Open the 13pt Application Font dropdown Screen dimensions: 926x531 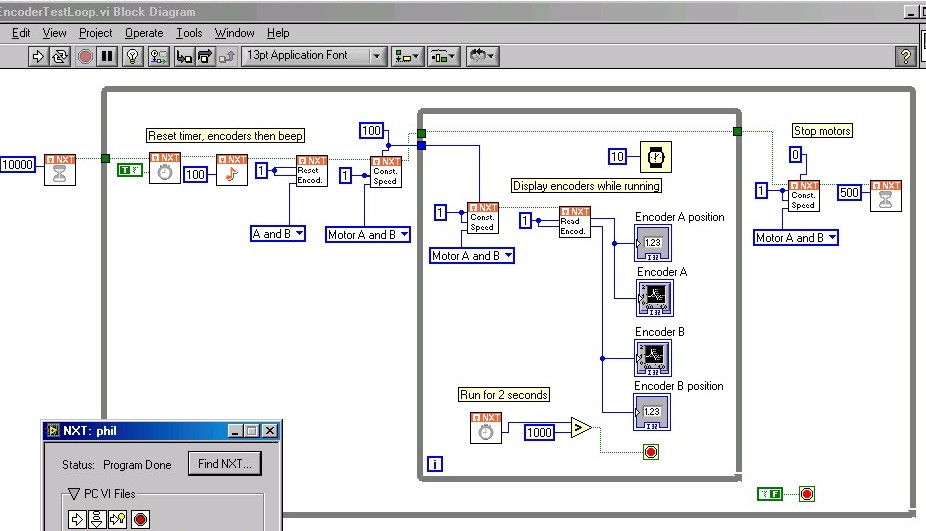click(x=314, y=56)
